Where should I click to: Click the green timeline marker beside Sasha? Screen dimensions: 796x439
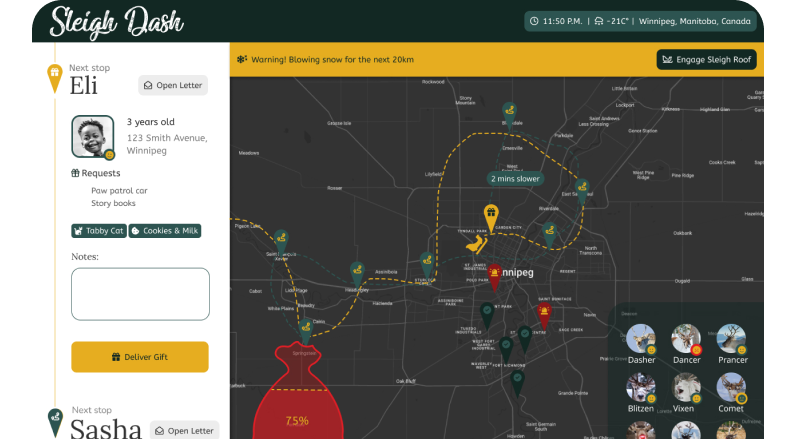click(55, 417)
